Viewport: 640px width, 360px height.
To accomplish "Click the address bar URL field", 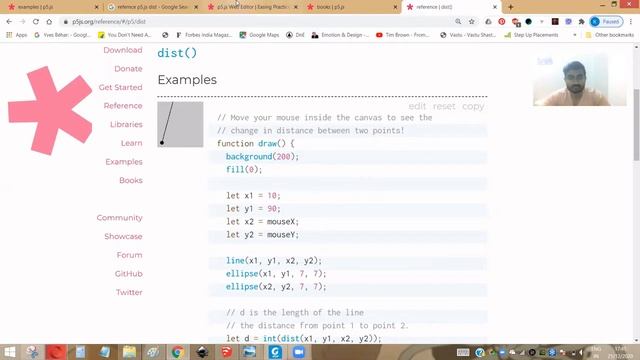I will point(257,22).
